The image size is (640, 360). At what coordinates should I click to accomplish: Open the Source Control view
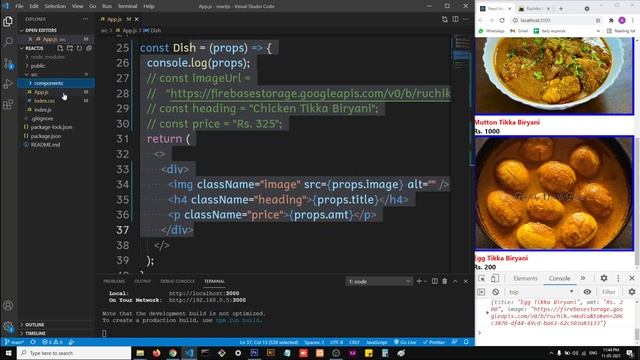(x=8, y=63)
